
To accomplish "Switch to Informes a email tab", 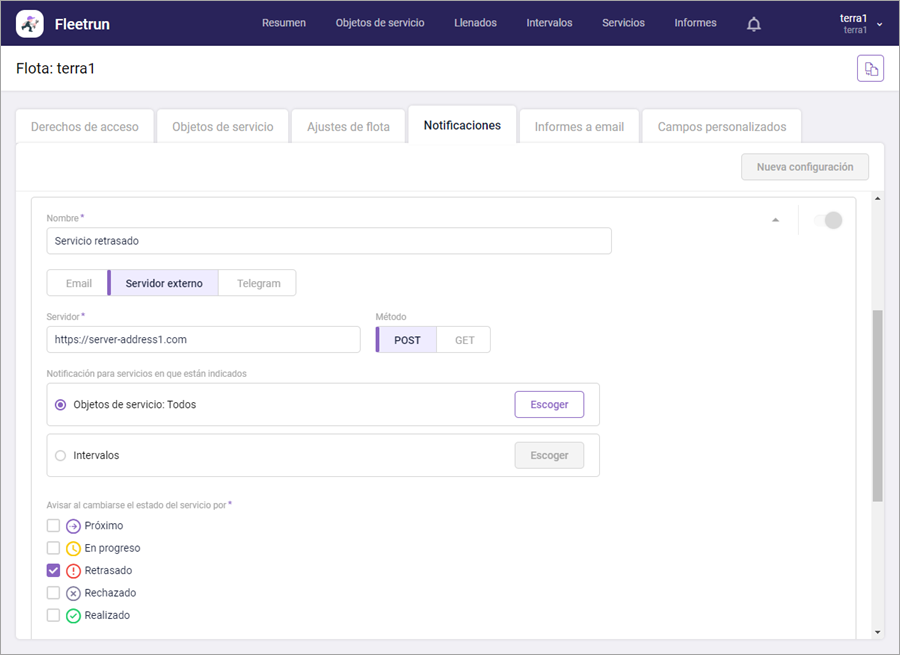I will pos(579,126).
